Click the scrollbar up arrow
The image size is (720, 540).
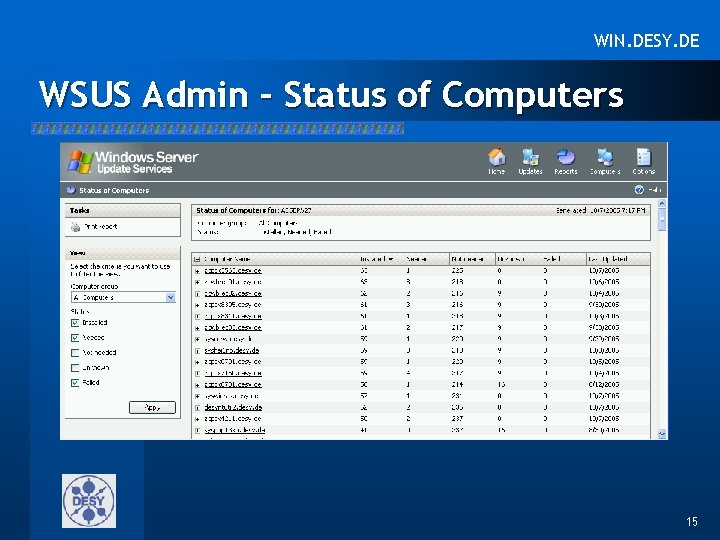662,203
